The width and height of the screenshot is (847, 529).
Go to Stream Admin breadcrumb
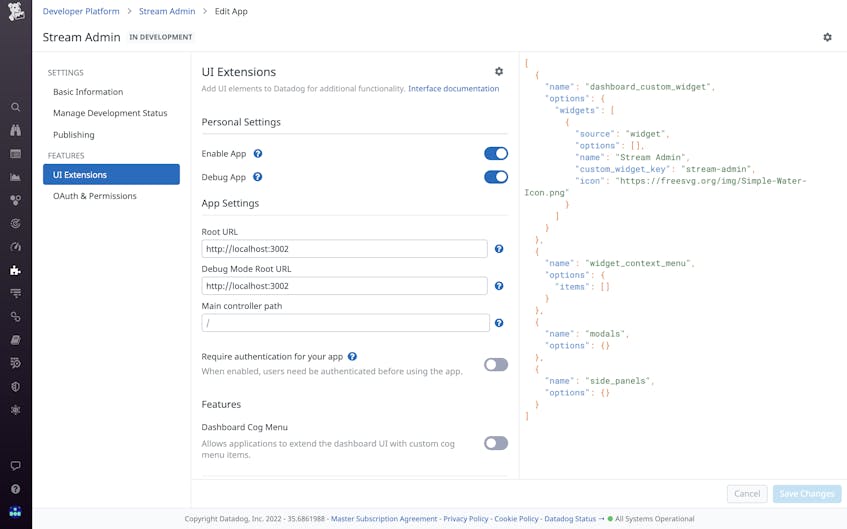[167, 11]
